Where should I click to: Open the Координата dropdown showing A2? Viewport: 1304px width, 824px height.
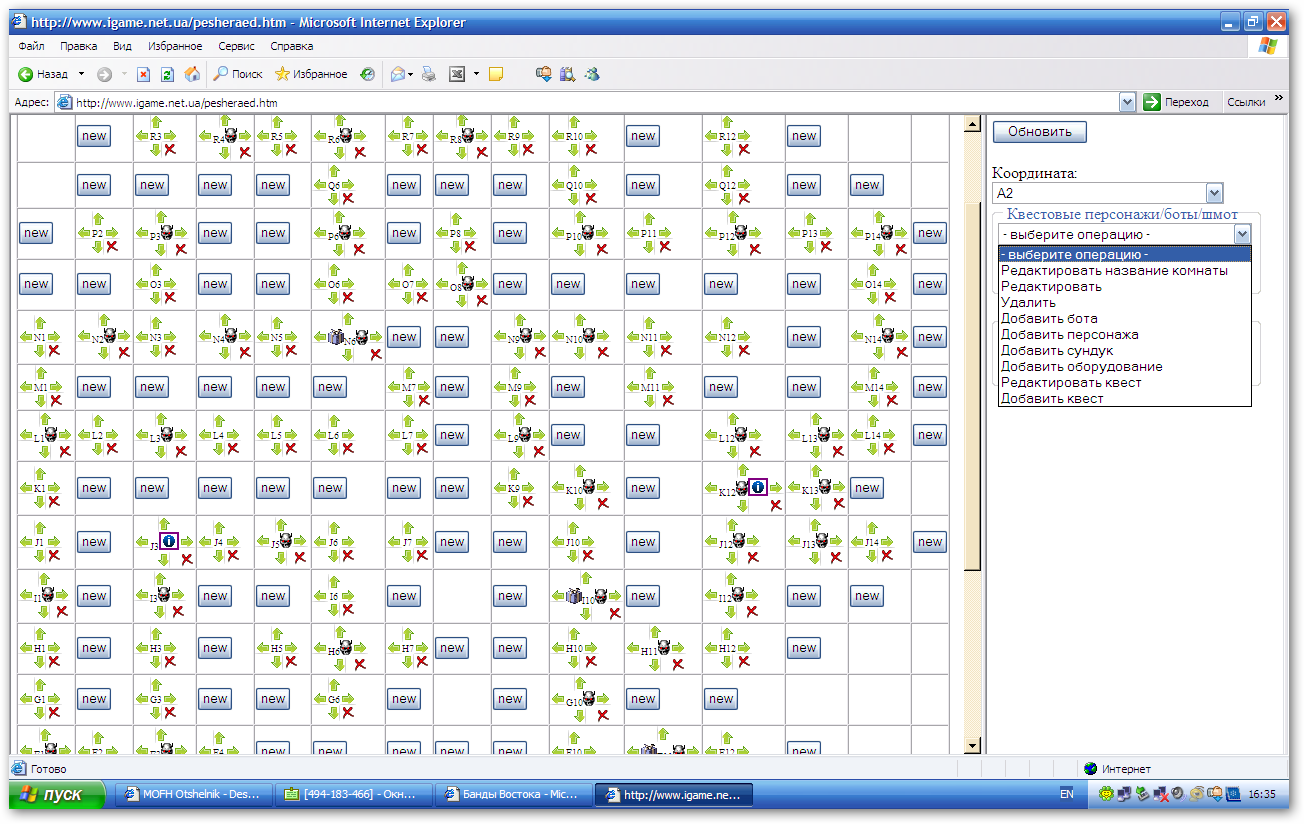[1107, 193]
